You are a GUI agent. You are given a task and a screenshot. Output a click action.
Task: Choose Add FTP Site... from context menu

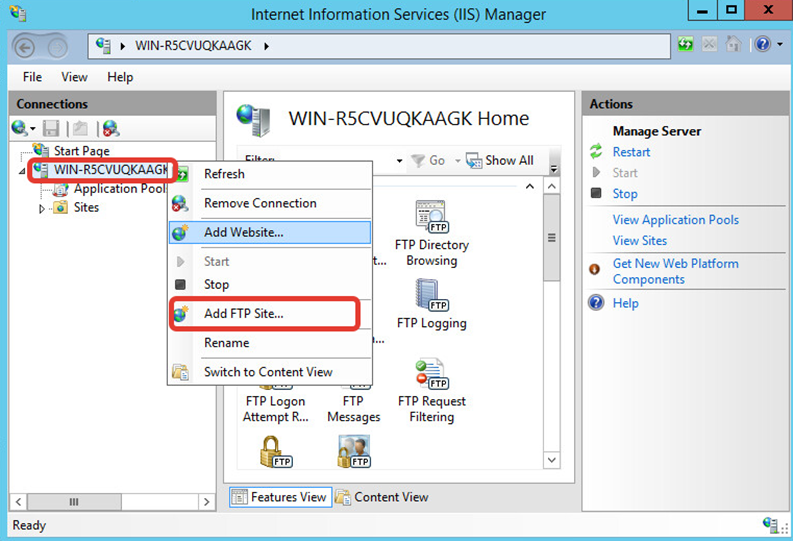(x=271, y=313)
